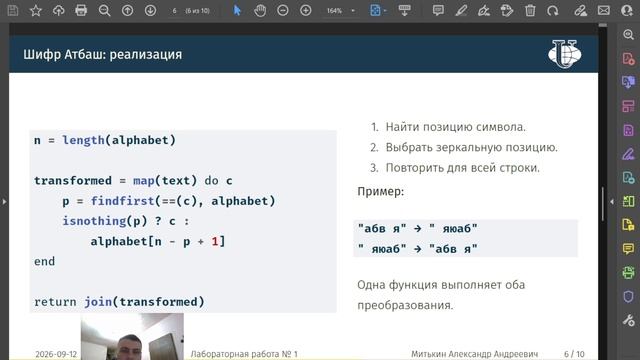This screenshot has height=360, width=640.
Task: Open Organize Pages tool in sidebar
Action: [629, 106]
